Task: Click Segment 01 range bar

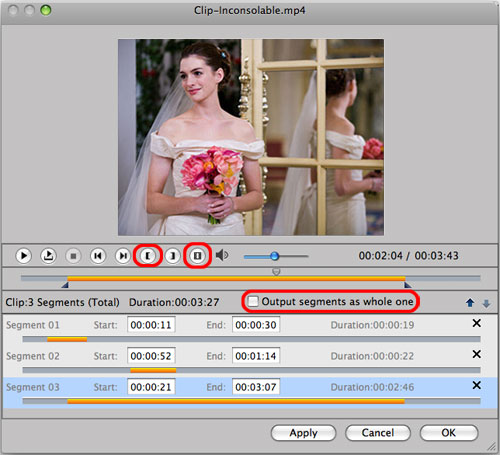Action: [x=67, y=339]
